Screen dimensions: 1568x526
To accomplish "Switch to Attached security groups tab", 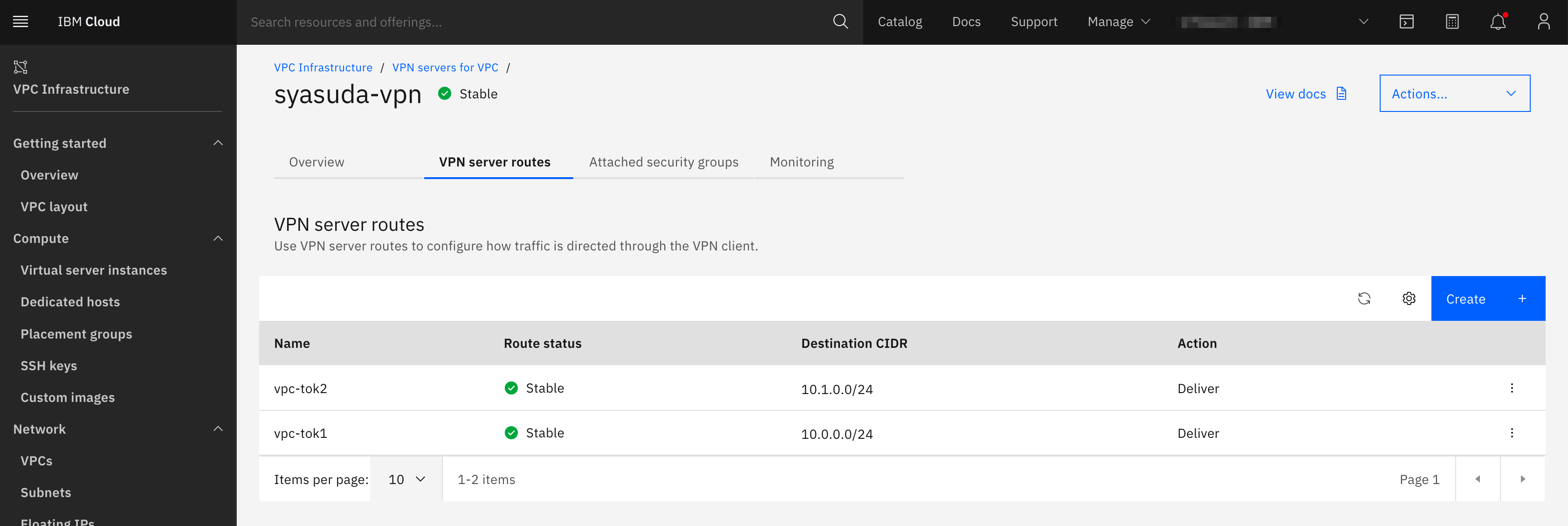I will 663,162.
